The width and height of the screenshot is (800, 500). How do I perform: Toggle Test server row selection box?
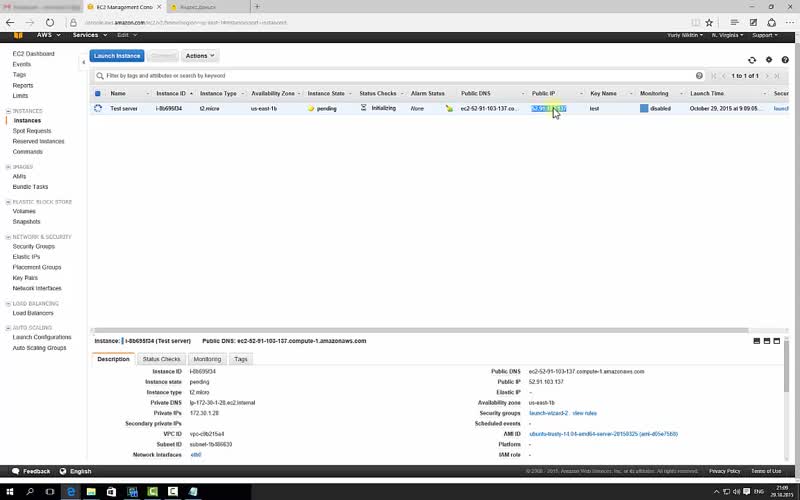98,108
